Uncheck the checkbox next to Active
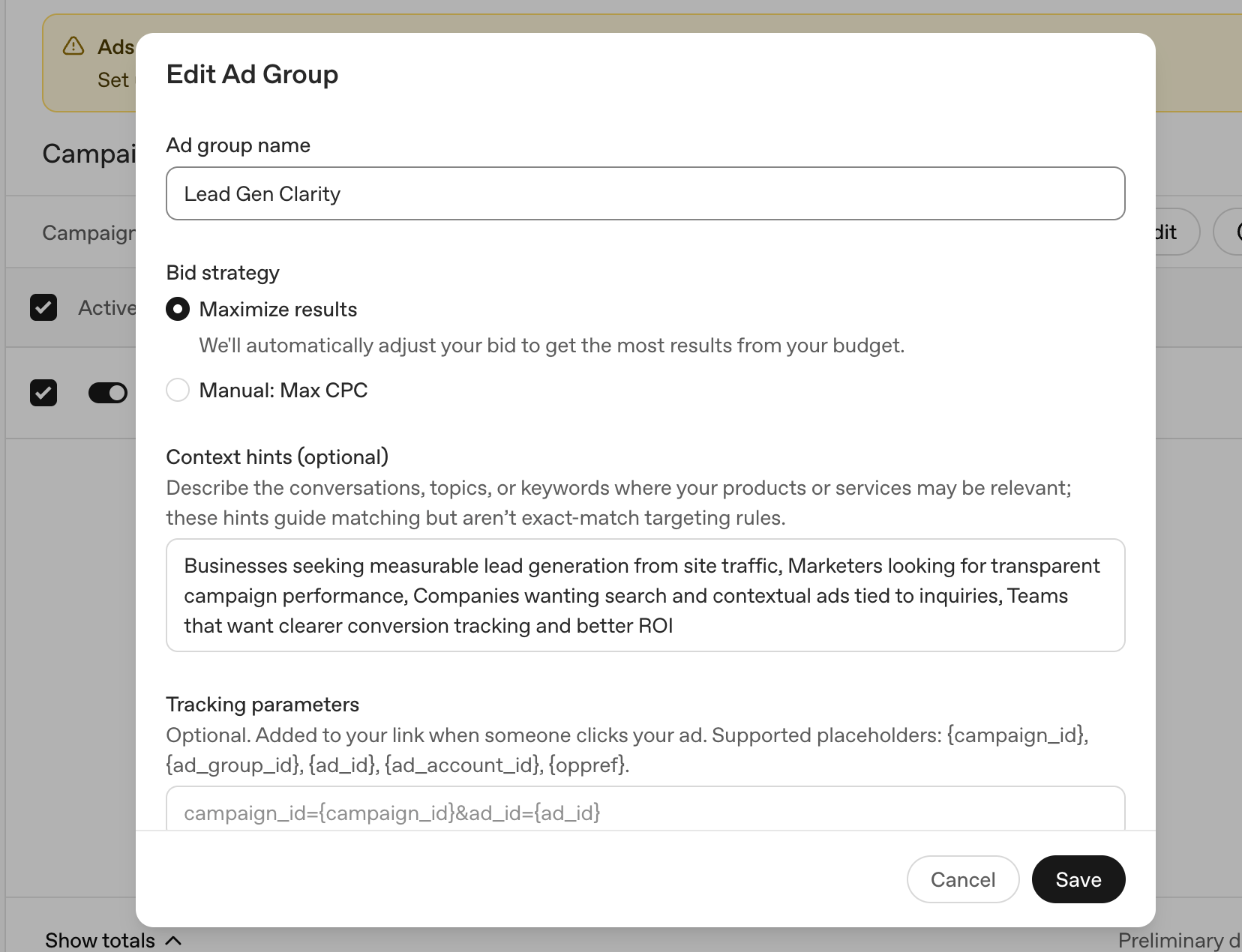Viewport: 1242px width, 952px height. point(43,307)
